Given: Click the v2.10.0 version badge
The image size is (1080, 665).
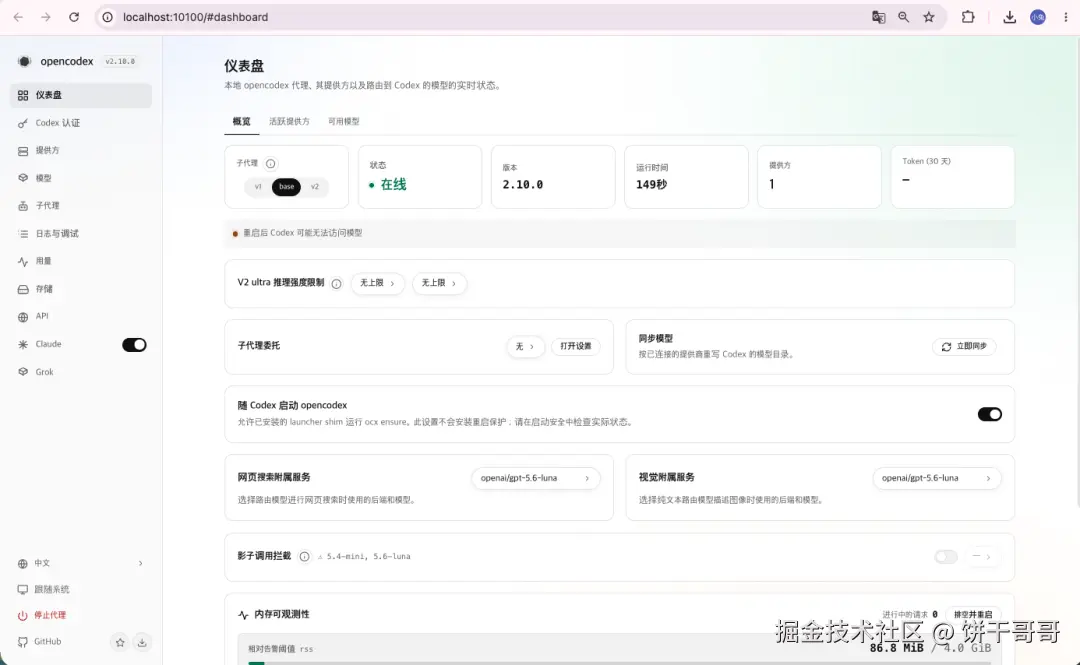Looking at the screenshot, I should coord(120,61).
